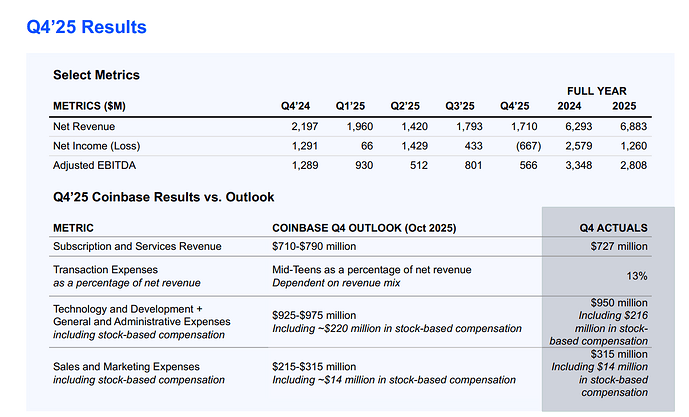Viewport: 689px width, 417px height.
Task: Click the $727 million actual value
Action: (619, 247)
